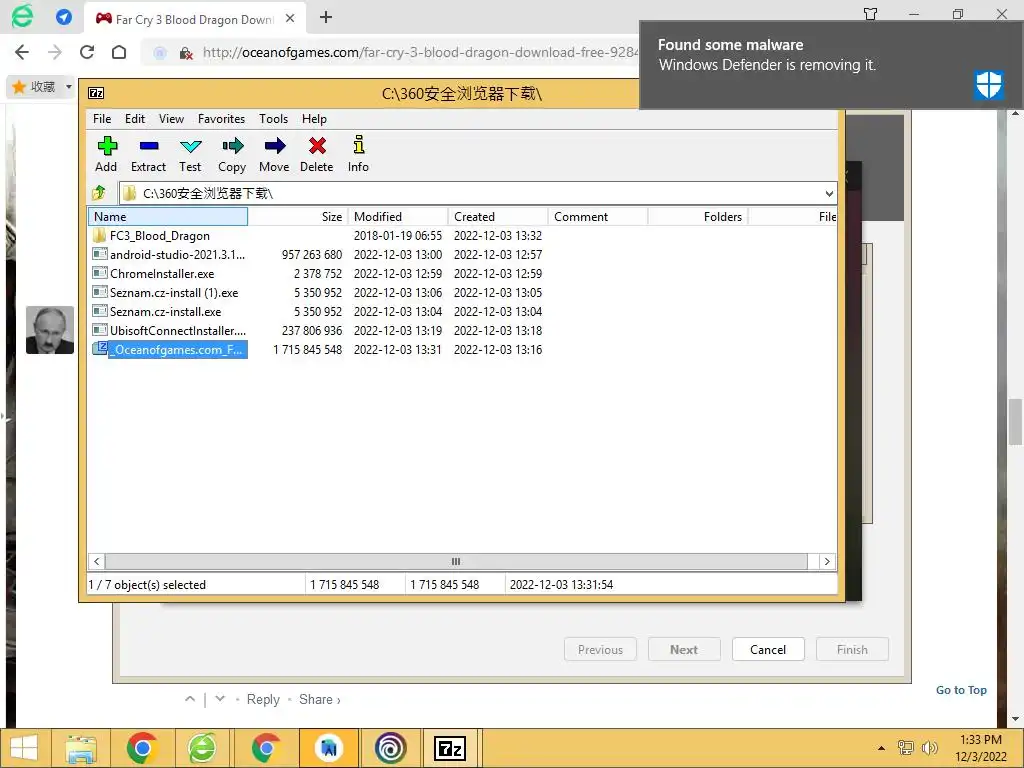Viewport: 1024px width, 768px height.
Task: Show hidden system tray icons
Action: (x=882, y=748)
